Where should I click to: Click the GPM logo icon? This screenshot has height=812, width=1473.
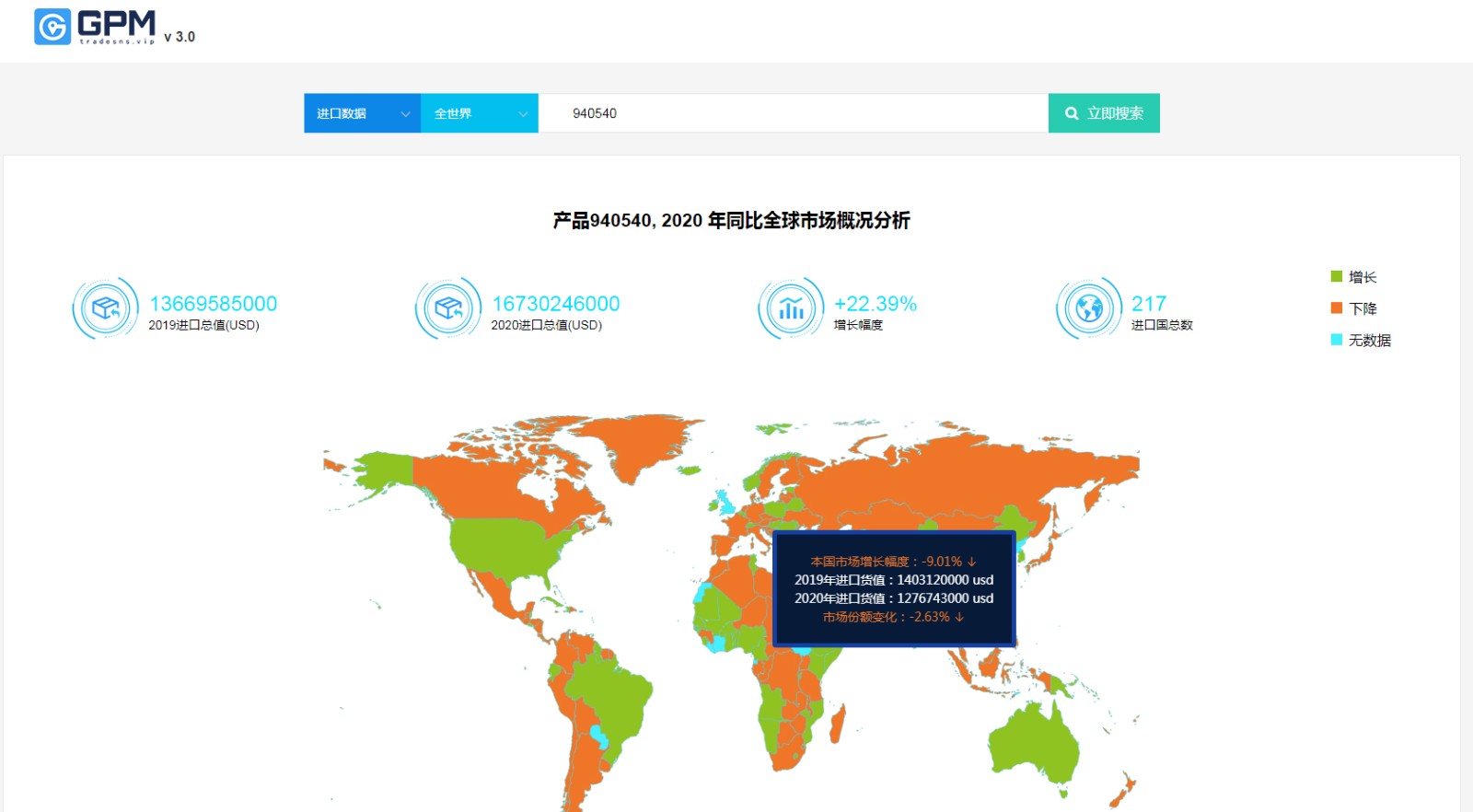tap(52, 27)
